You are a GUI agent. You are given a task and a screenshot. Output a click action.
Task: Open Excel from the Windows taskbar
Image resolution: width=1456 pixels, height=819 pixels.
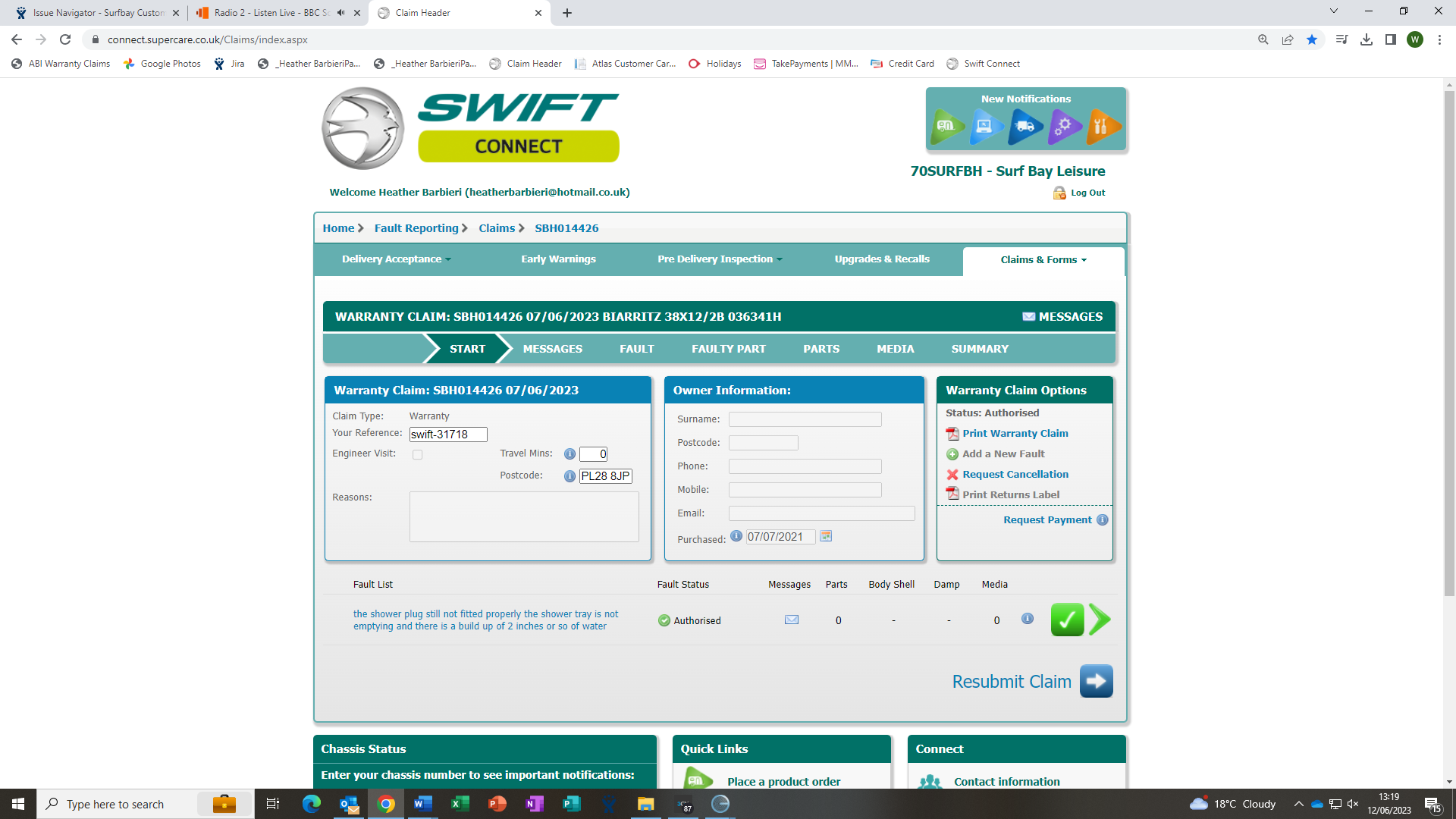[460, 804]
